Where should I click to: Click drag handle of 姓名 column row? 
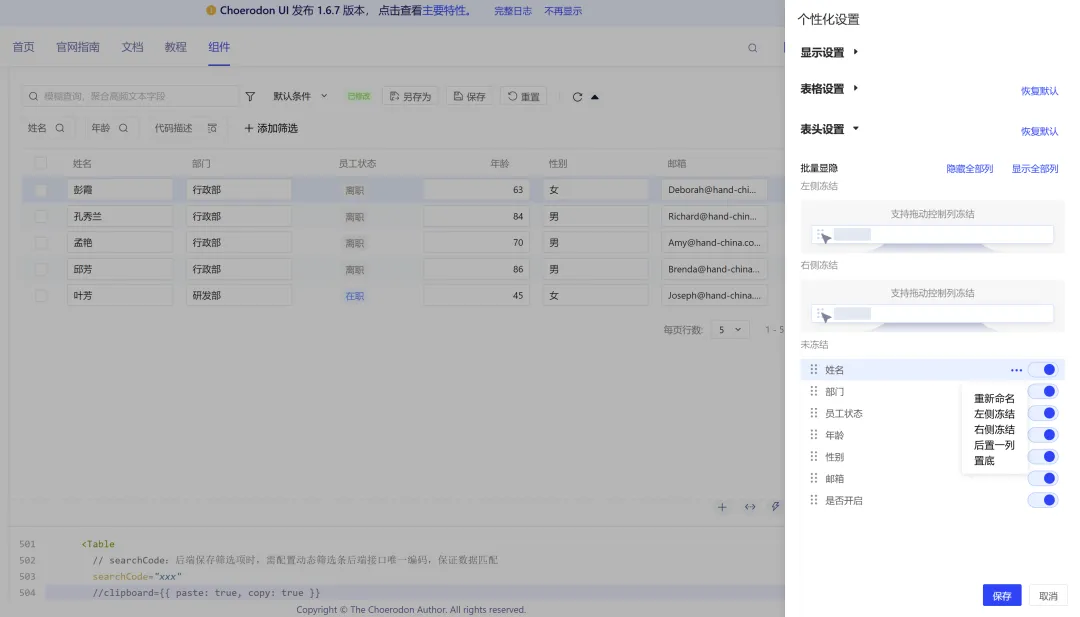(x=813, y=369)
